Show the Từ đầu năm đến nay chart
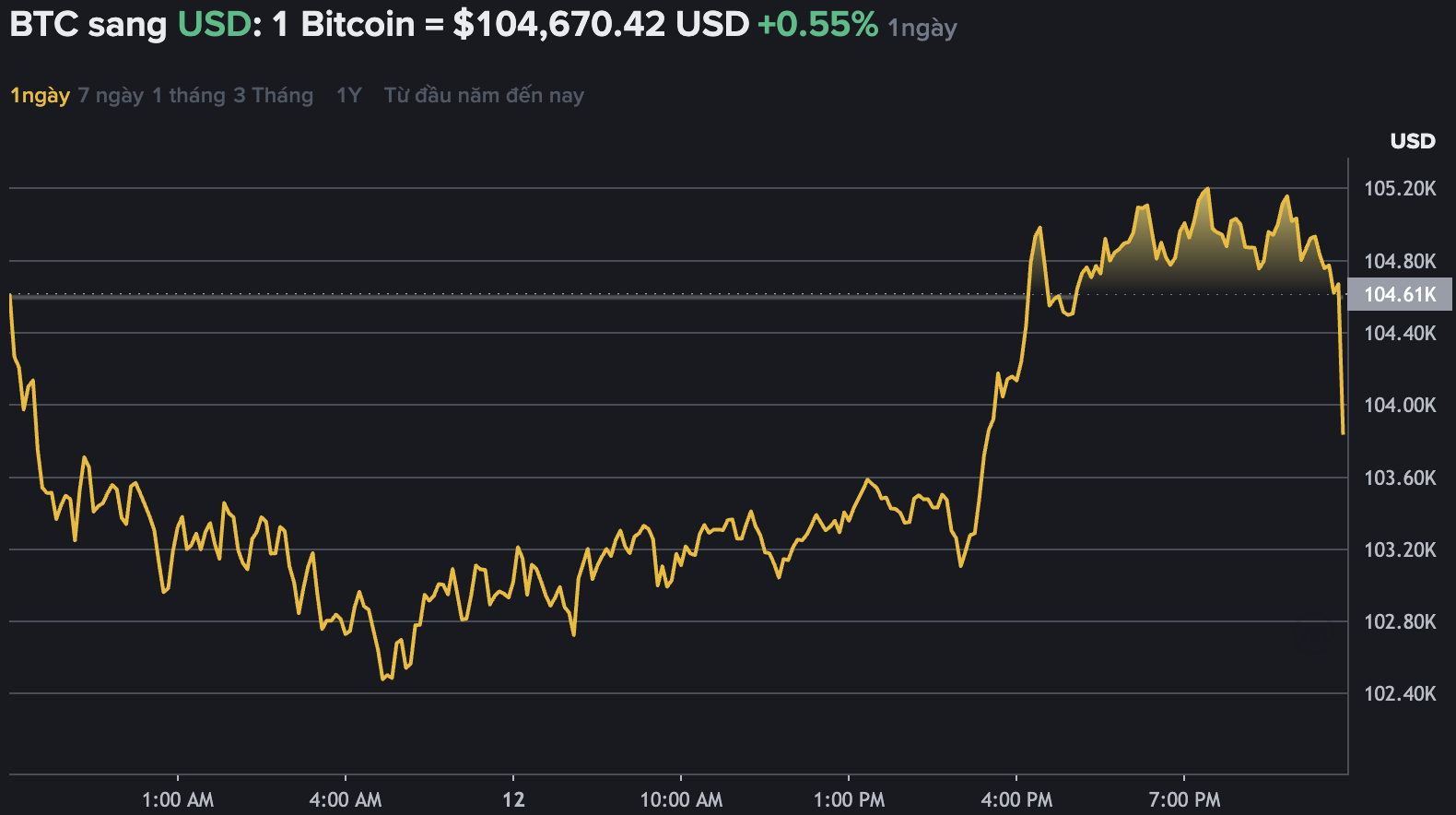Image resolution: width=1456 pixels, height=815 pixels. (484, 95)
